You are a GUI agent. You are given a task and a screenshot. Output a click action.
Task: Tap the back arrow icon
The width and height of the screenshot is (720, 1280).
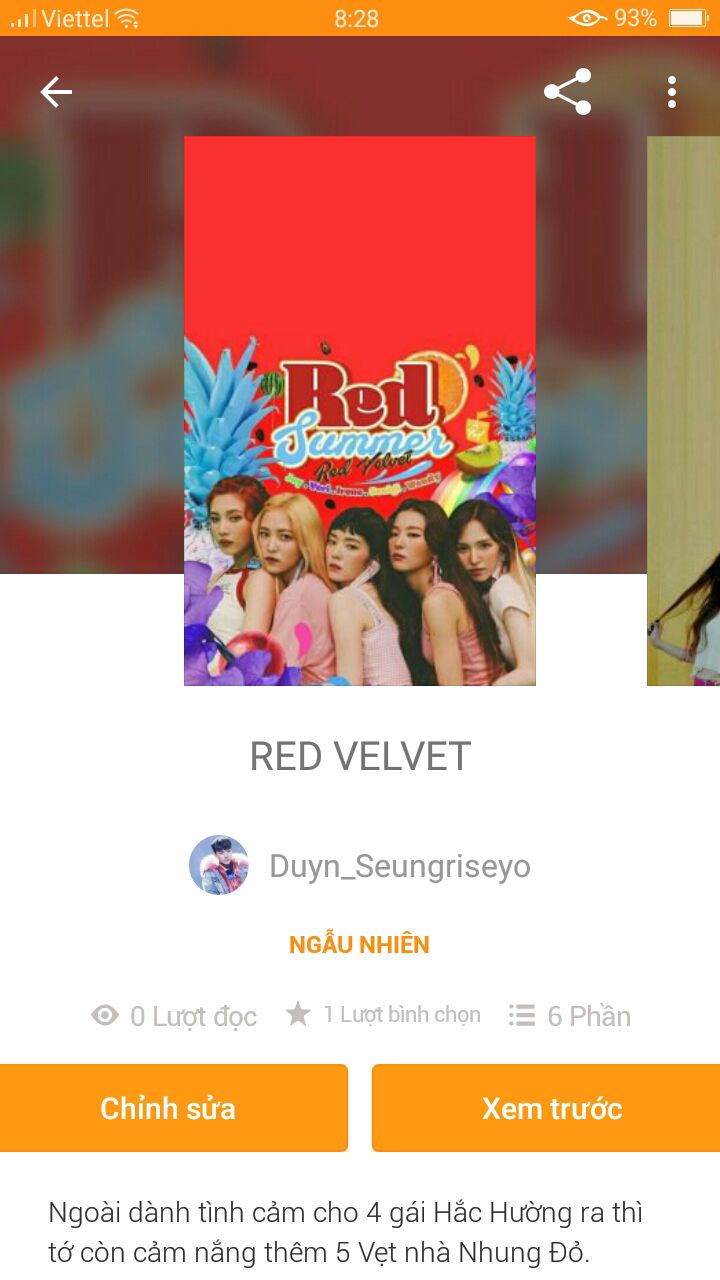coord(56,93)
